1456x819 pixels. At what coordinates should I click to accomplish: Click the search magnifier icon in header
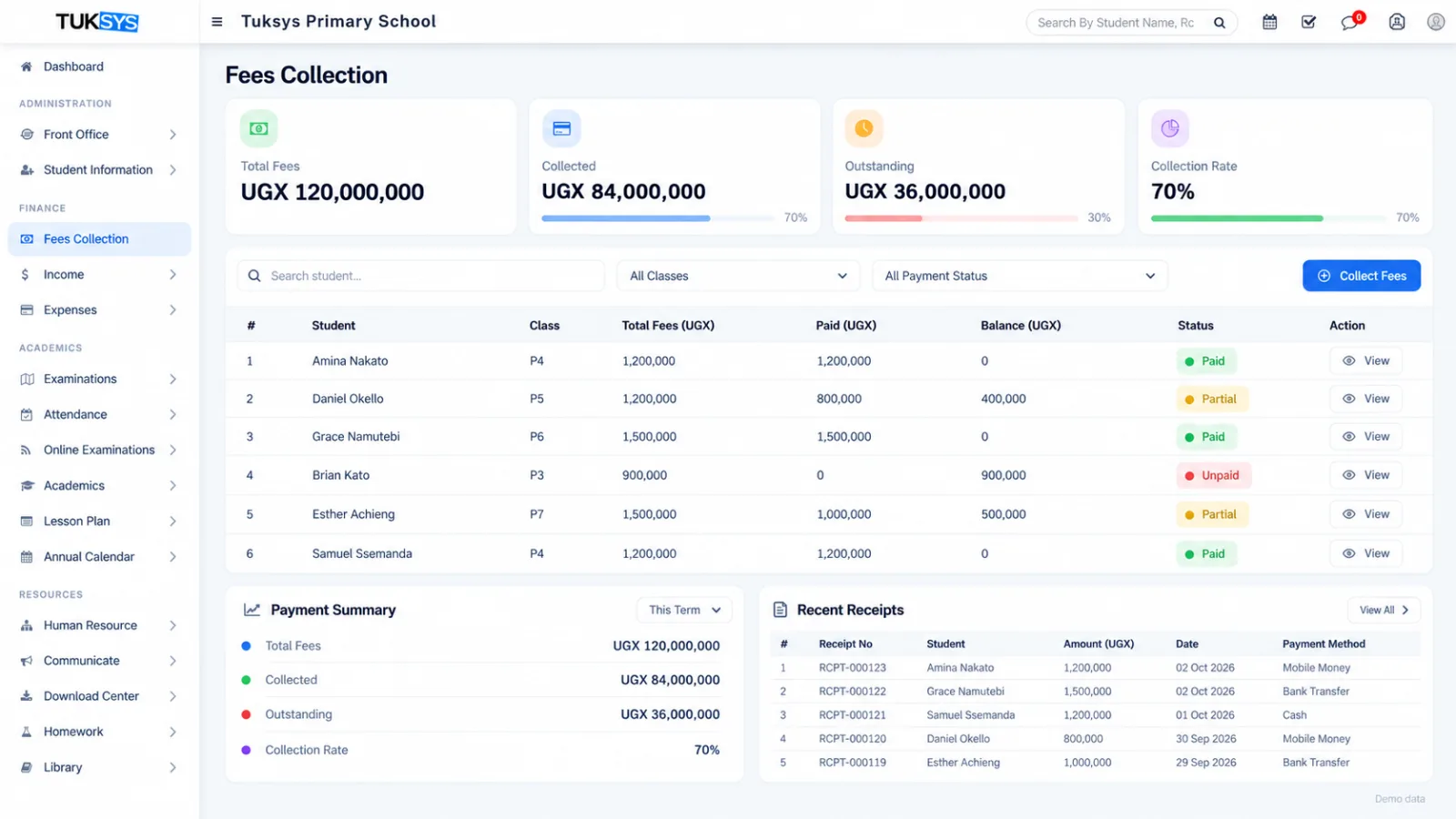(x=1219, y=23)
